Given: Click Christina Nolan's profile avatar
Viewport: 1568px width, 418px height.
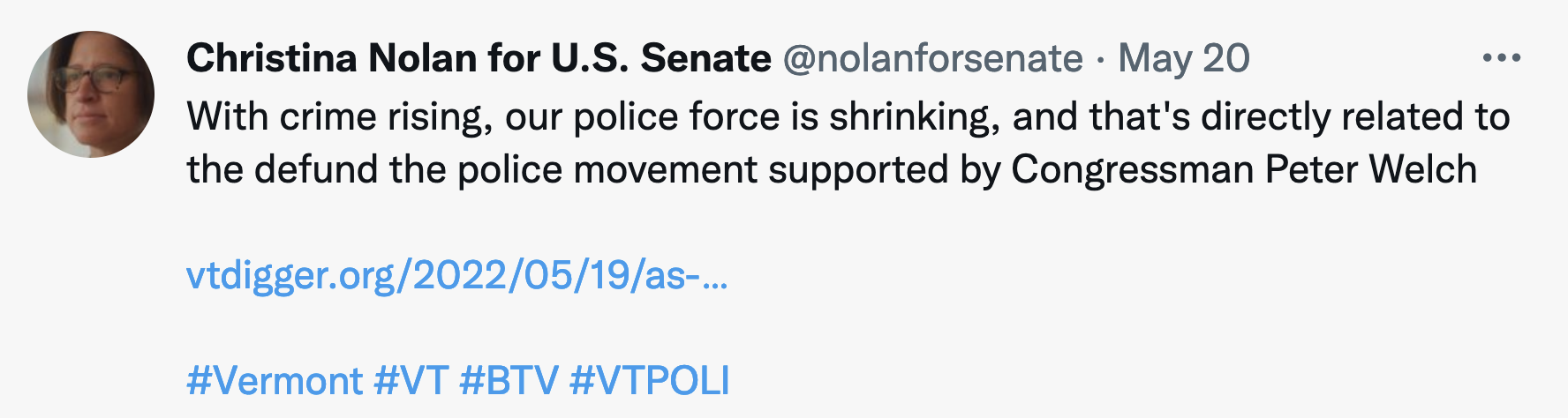Looking at the screenshot, I should pos(91,94).
